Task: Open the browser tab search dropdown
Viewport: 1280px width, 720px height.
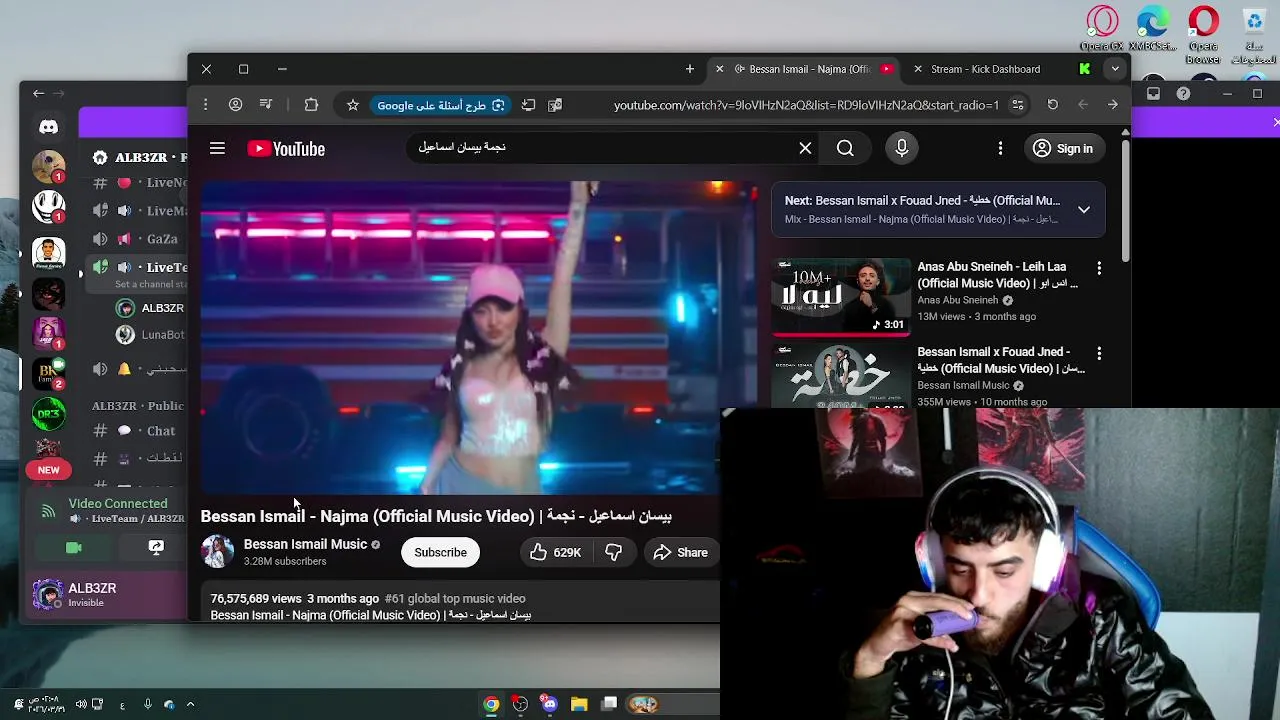Action: (x=1115, y=69)
